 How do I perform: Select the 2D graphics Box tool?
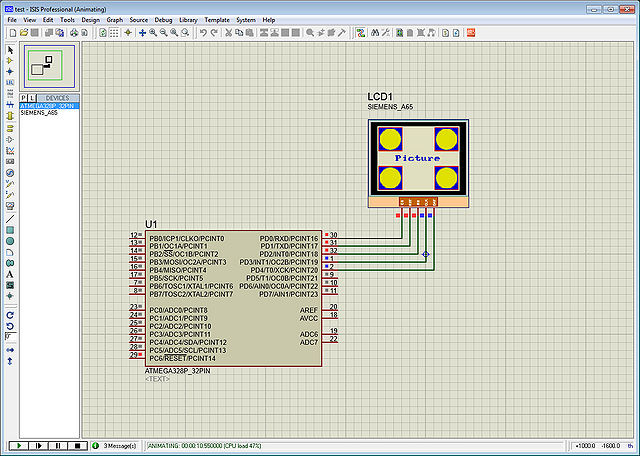click(x=10, y=230)
